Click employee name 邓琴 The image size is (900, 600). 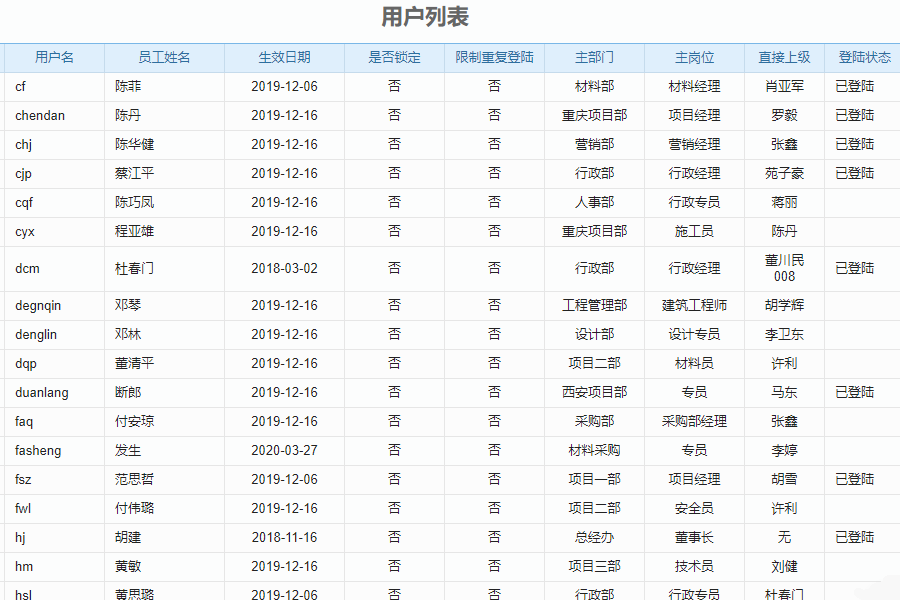128,305
